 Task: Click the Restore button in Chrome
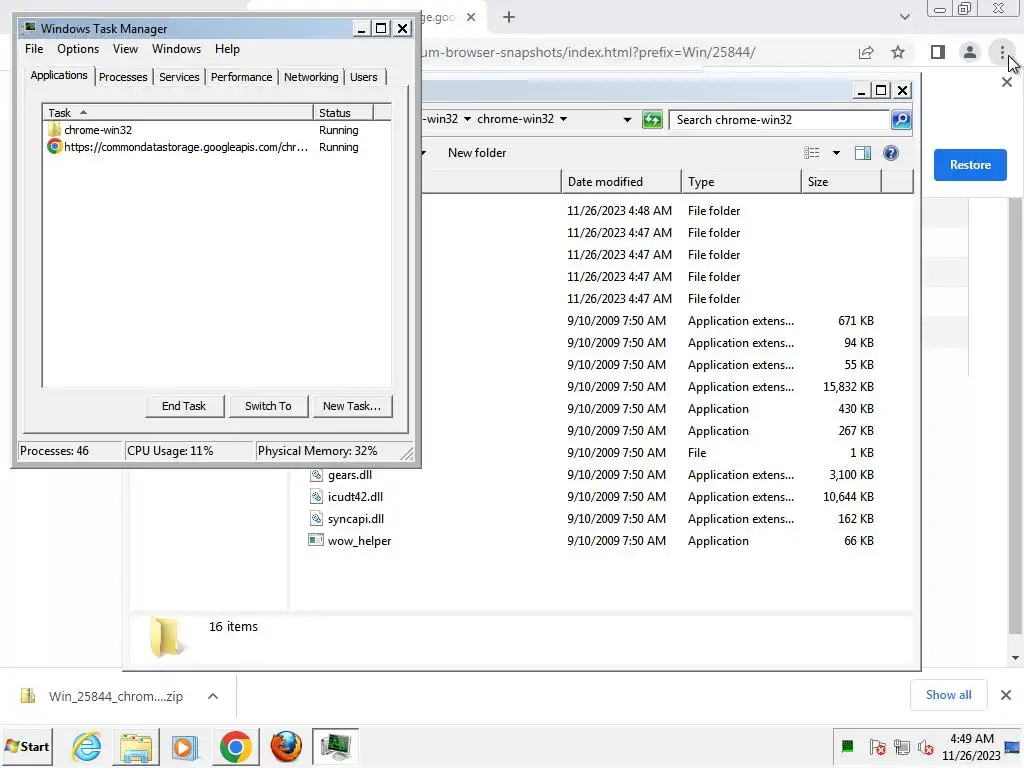970,165
